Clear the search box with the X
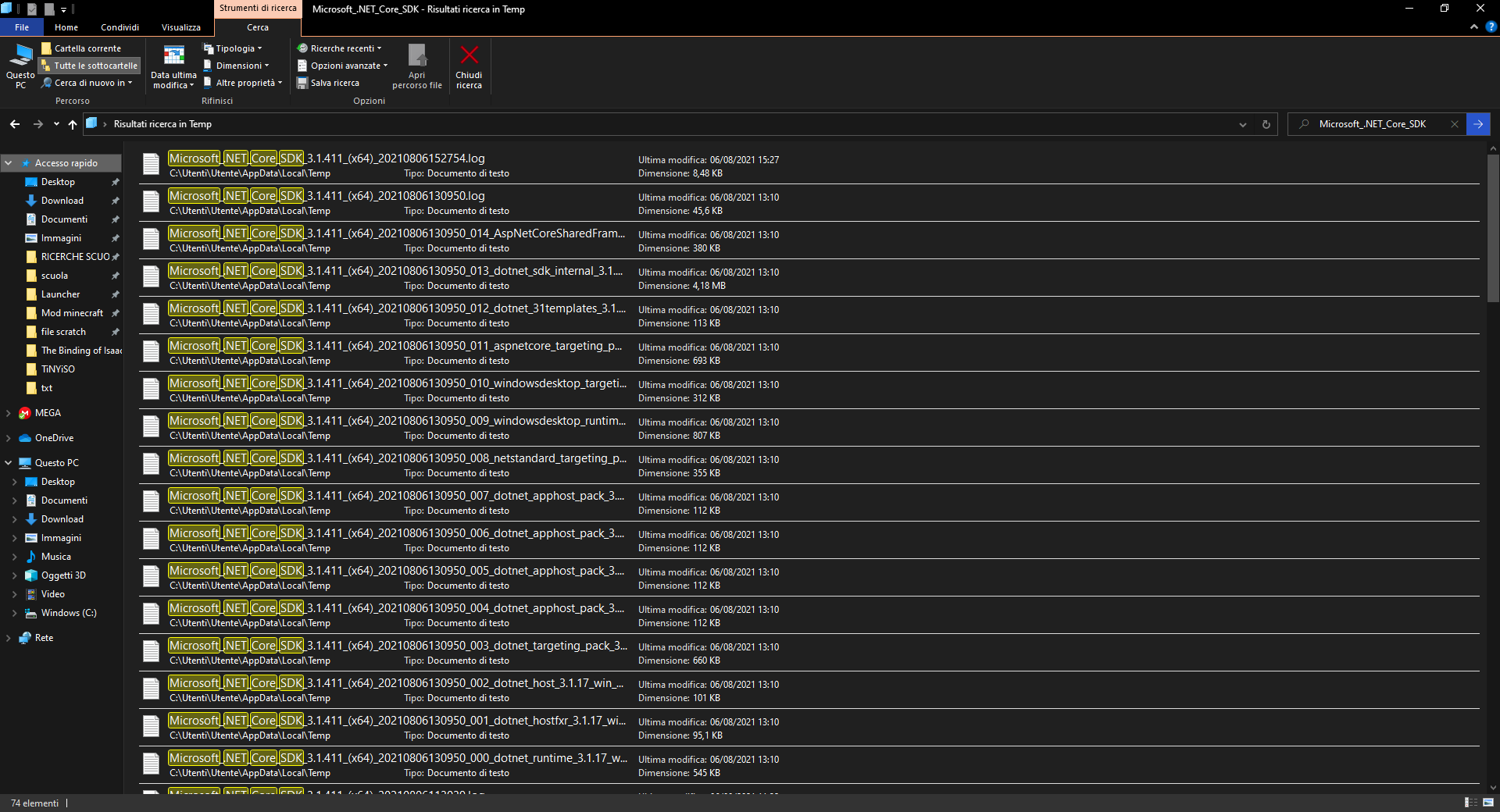 (1455, 124)
